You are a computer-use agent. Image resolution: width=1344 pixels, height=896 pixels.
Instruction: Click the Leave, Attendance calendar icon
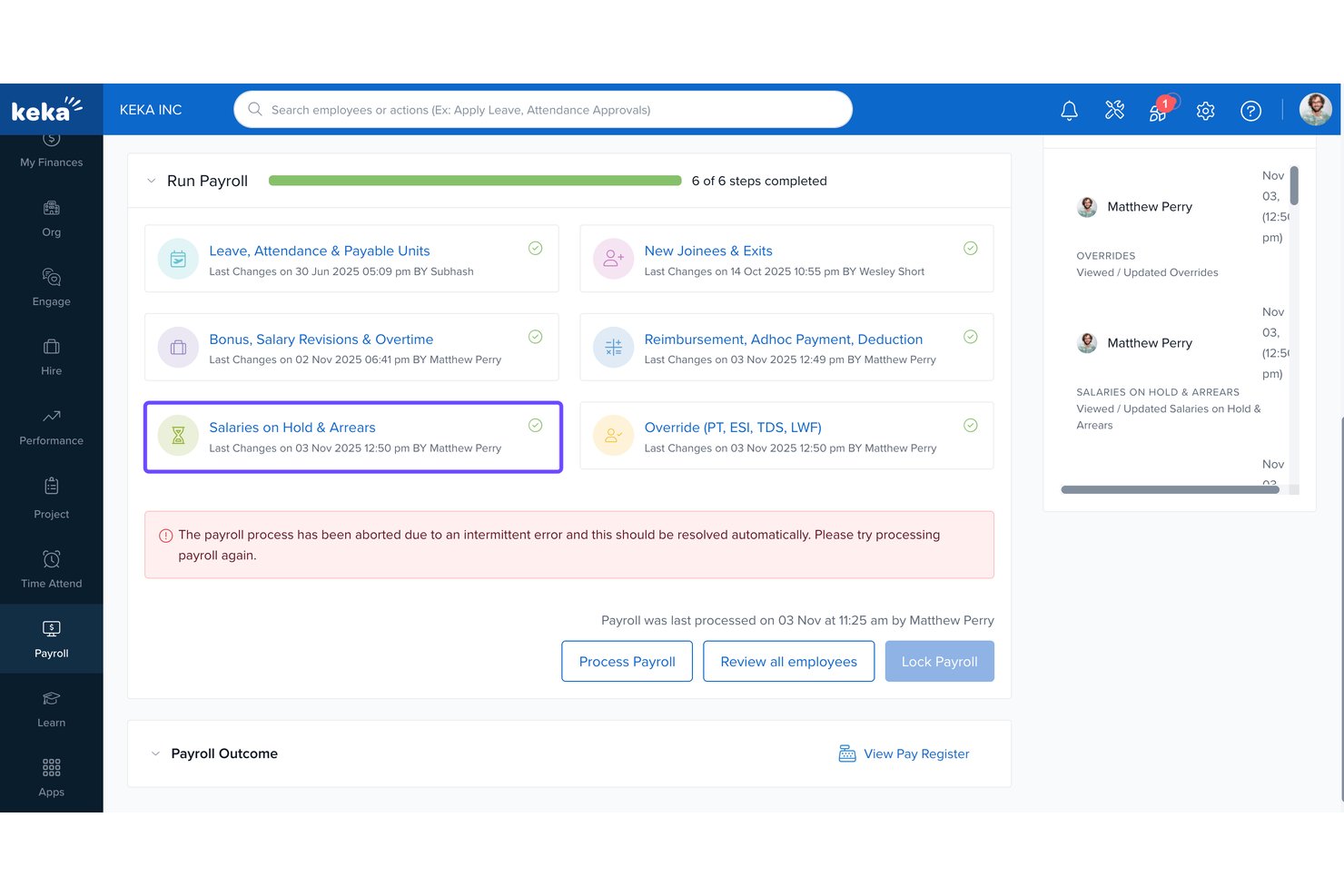coord(178,259)
